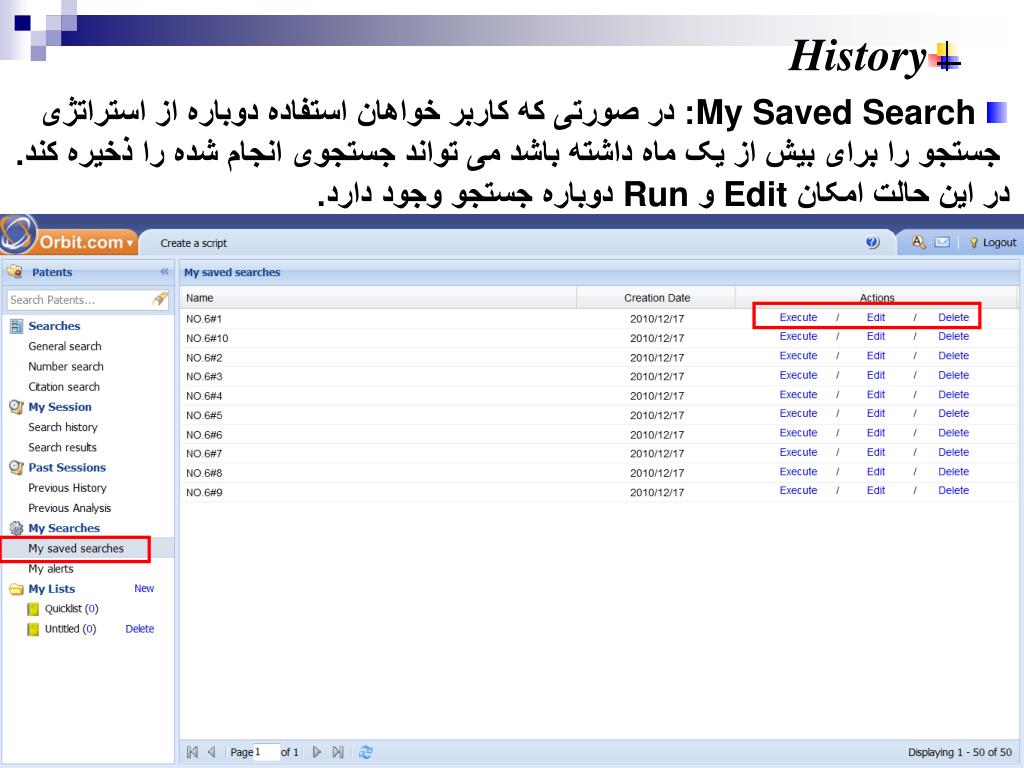Open Previous History
1024x768 pixels.
click(x=67, y=488)
